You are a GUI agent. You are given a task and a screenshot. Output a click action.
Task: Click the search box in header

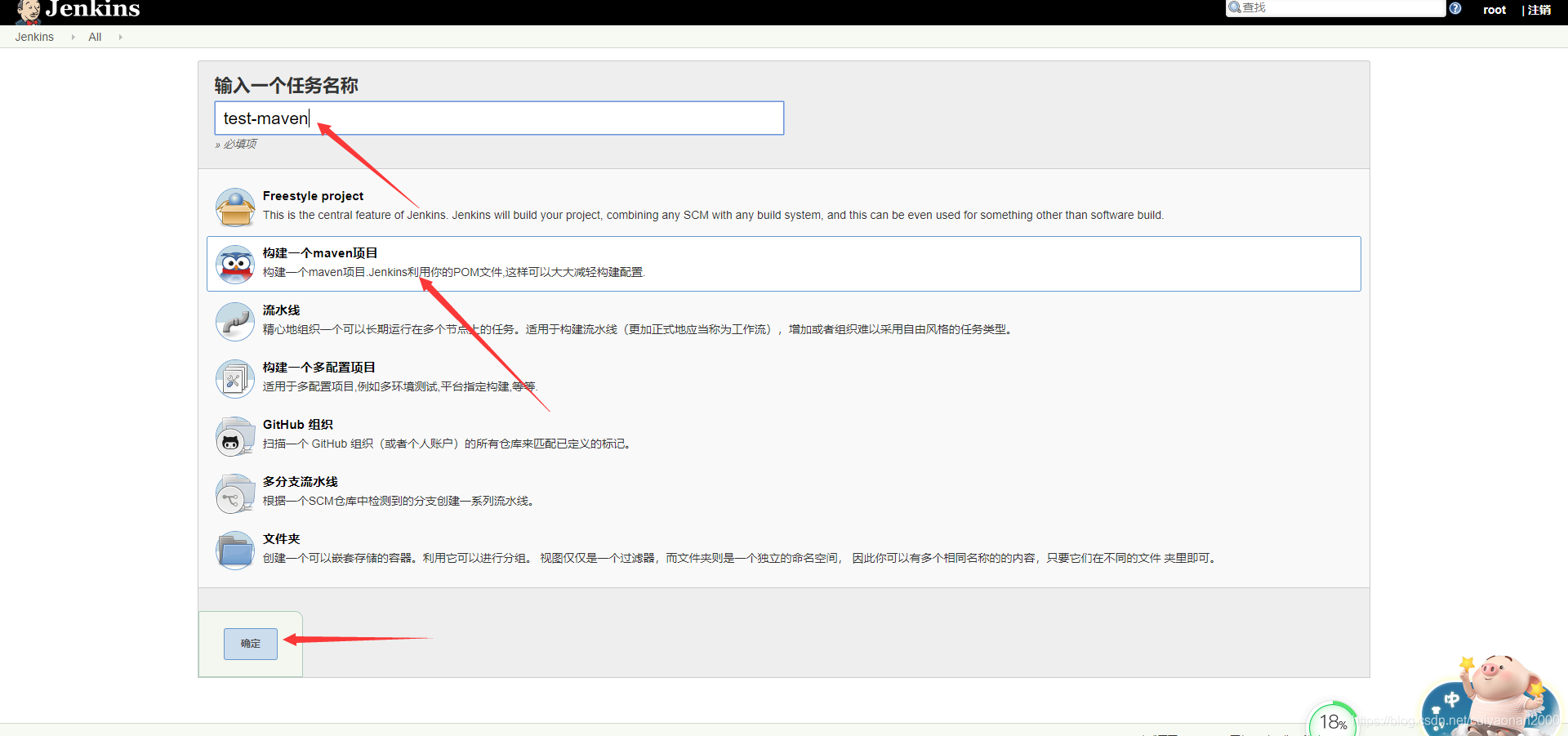(x=1335, y=8)
